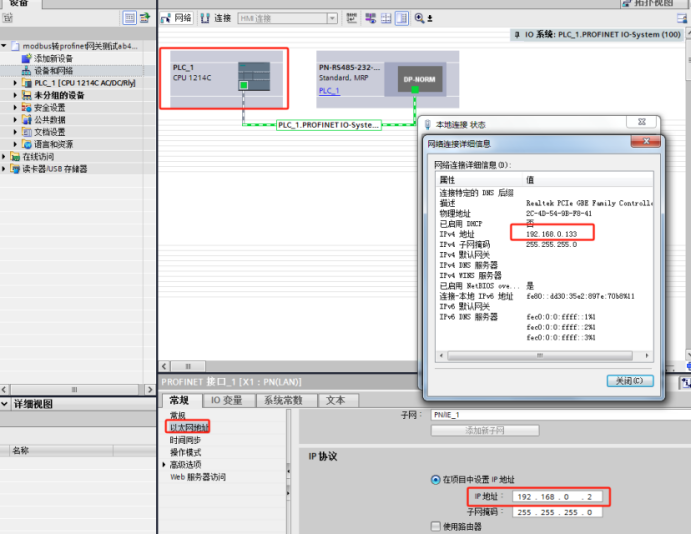Screen dimensions: 692x535
Task: Expand PLC_1 [CPU 1214C AC/DC/Rly] node
Action: click(15, 83)
